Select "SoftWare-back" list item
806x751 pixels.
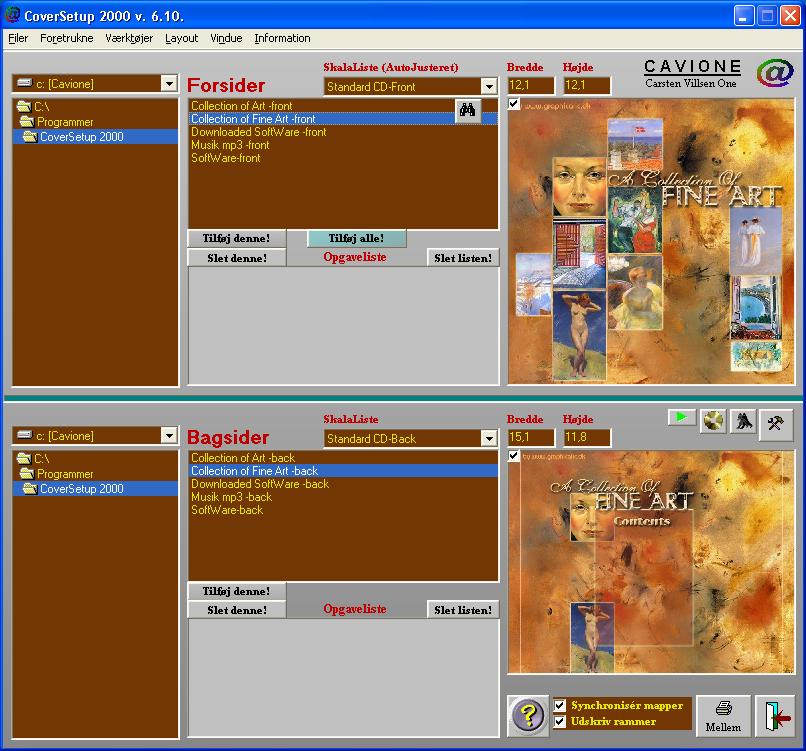[343, 510]
